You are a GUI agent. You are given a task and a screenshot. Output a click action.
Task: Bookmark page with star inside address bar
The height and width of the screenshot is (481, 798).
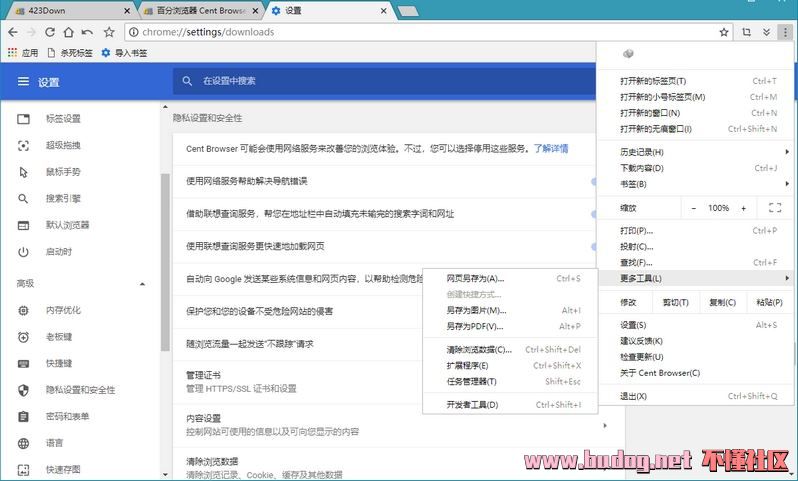pyautogui.click(x=724, y=32)
